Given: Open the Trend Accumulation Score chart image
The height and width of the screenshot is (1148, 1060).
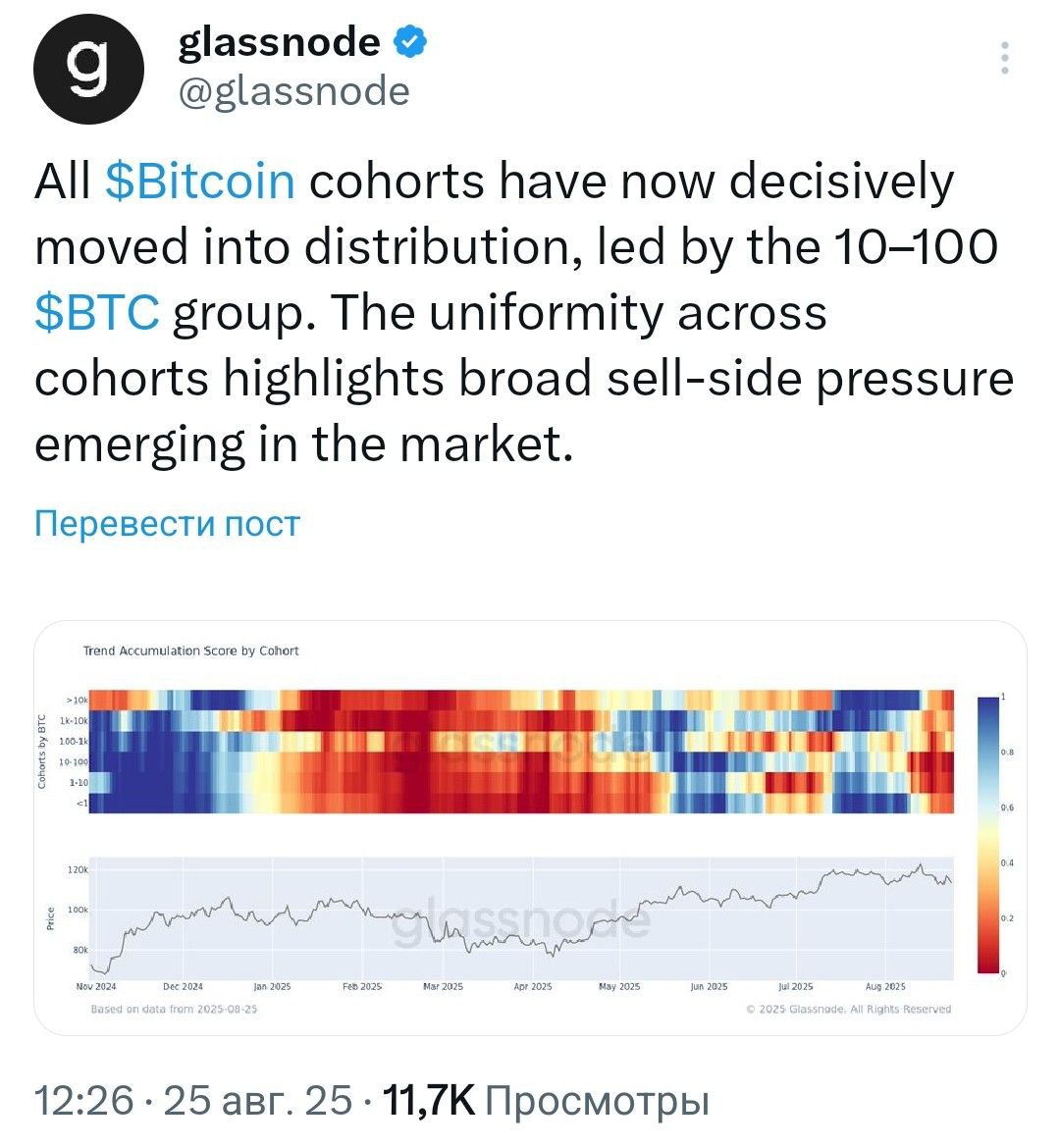Looking at the screenshot, I should coord(530,828).
